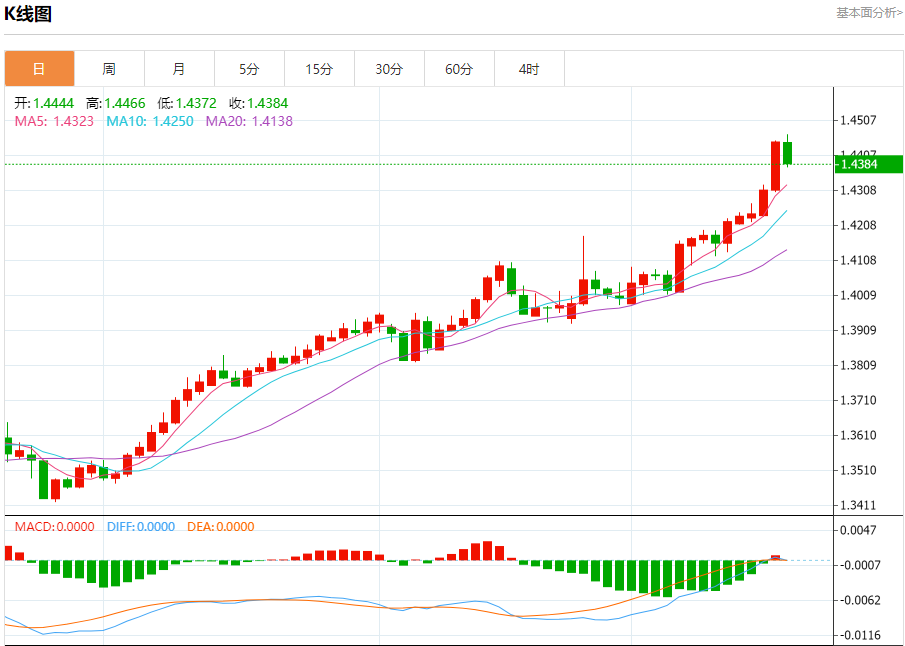Click the 1.3411 price axis label
Viewport: 905px width, 646px height.
[x=858, y=506]
